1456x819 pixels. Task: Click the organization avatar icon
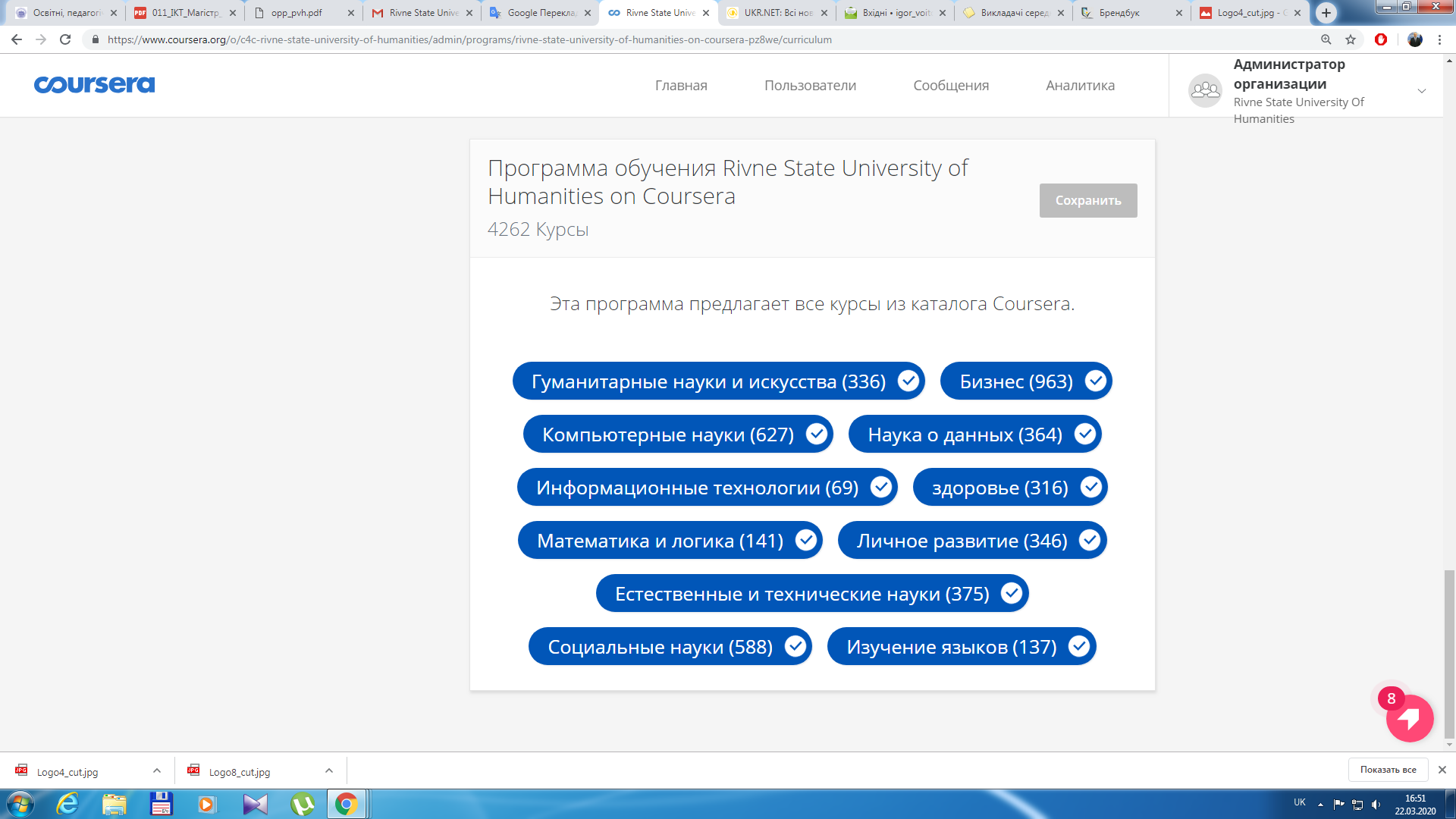click(1205, 90)
